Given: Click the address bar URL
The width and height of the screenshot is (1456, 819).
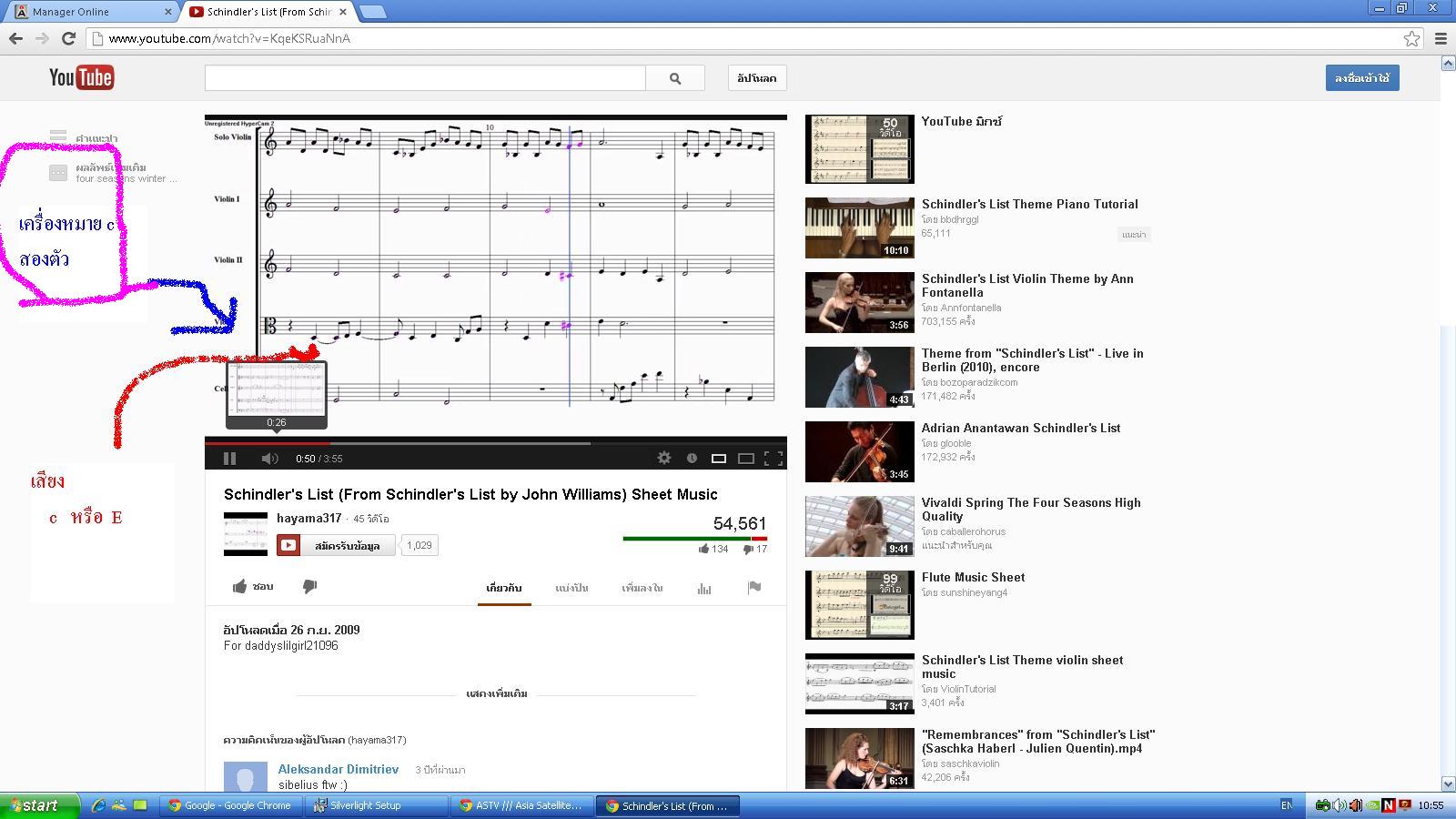Looking at the screenshot, I should click(x=229, y=38).
